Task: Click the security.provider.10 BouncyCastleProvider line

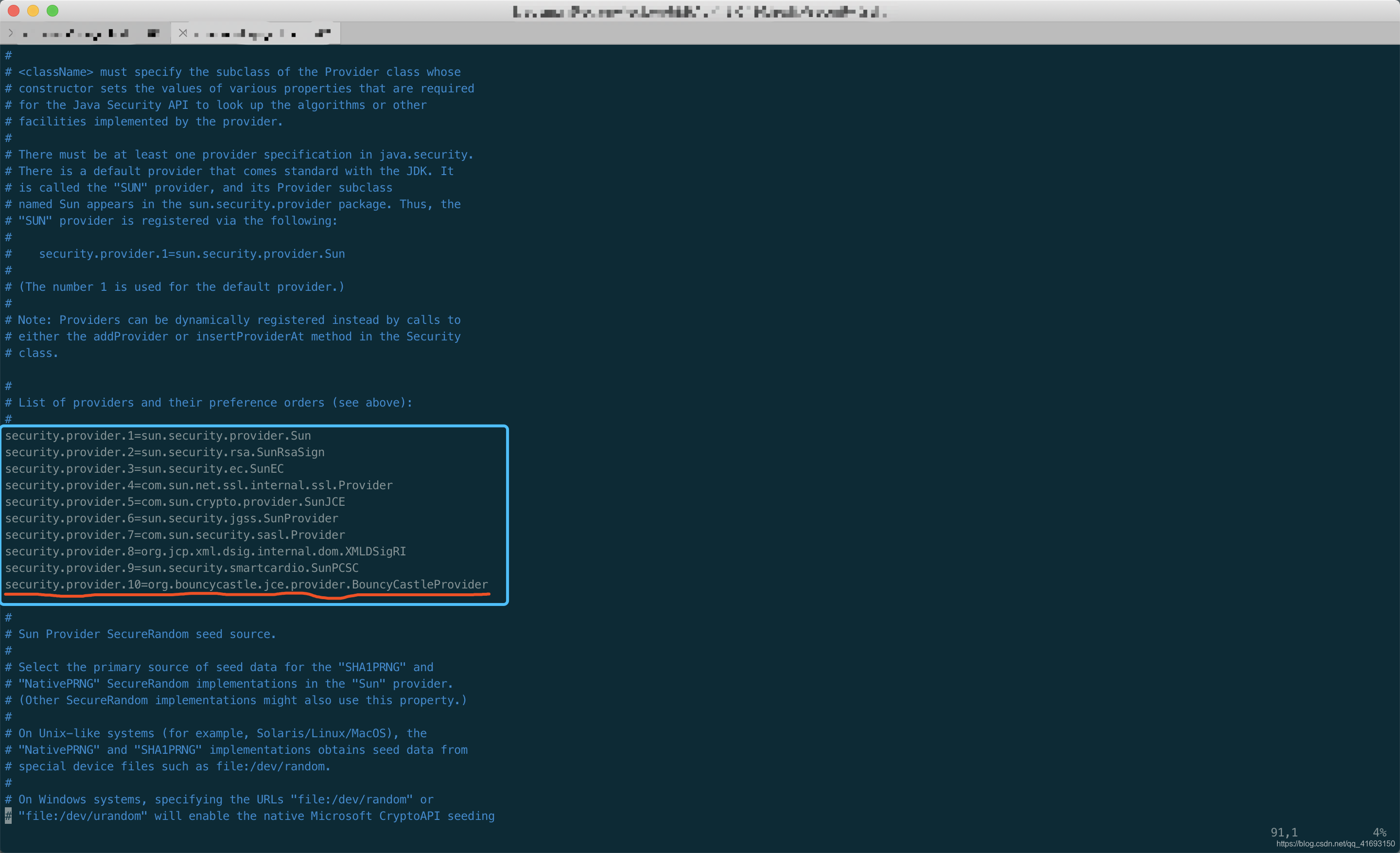Action: pyautogui.click(x=246, y=584)
